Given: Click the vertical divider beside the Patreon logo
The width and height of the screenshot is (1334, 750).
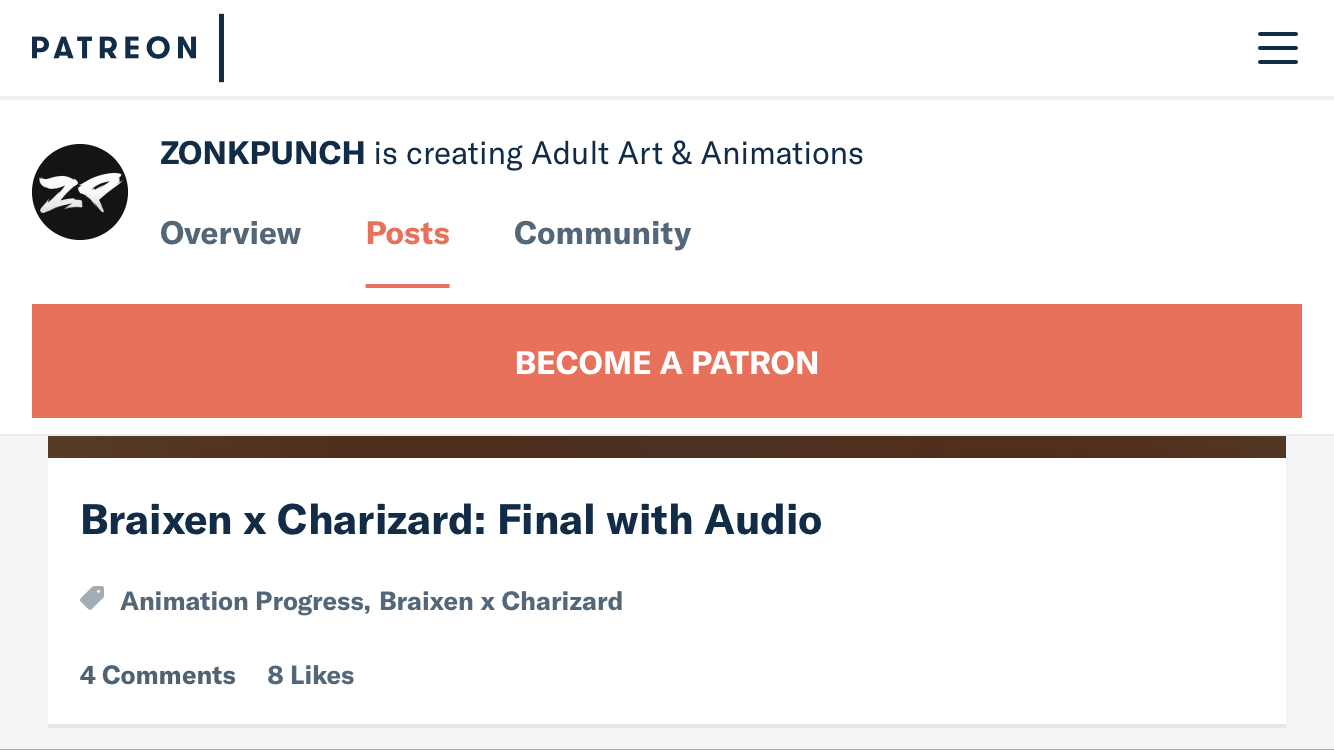Looking at the screenshot, I should coord(221,48).
